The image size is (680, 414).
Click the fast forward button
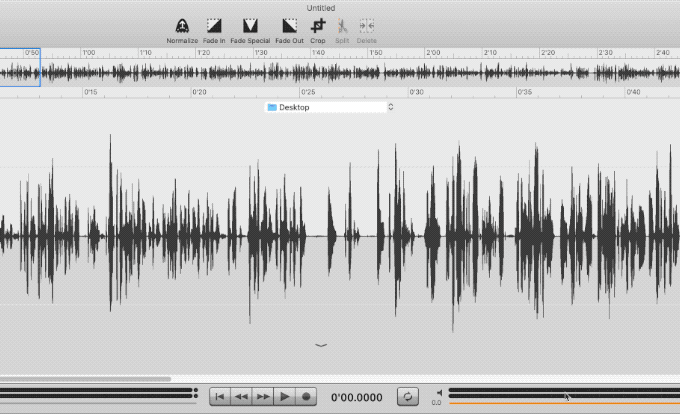tap(263, 397)
